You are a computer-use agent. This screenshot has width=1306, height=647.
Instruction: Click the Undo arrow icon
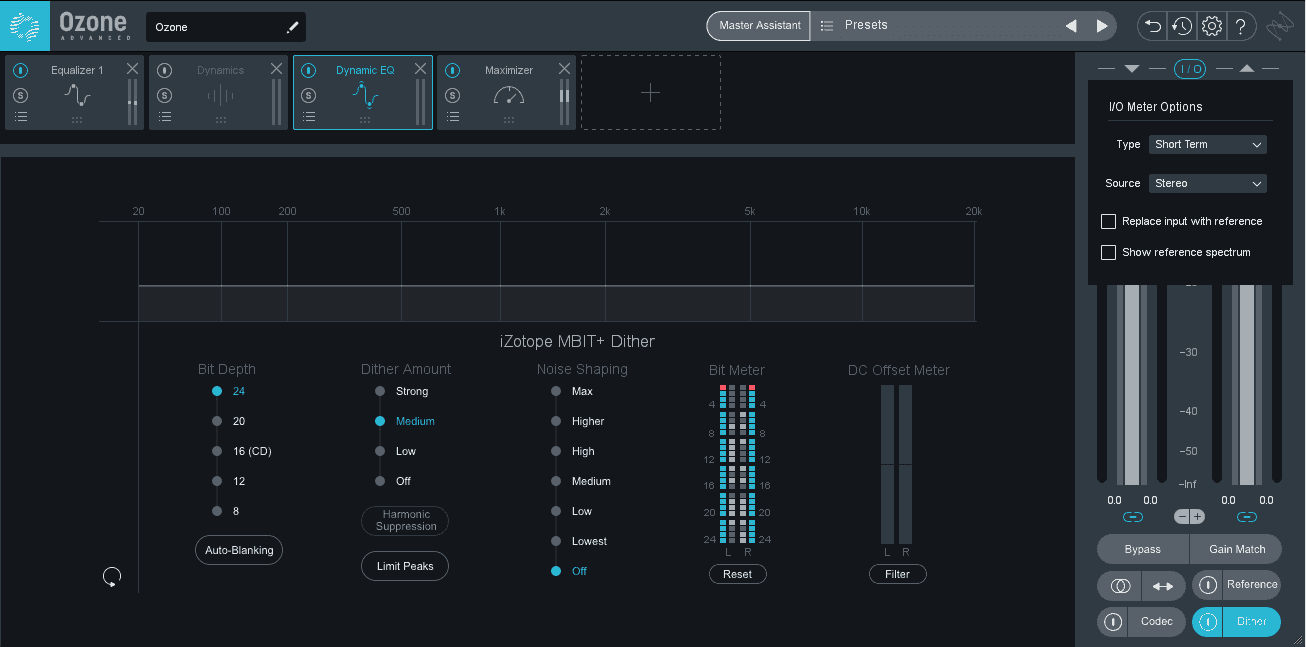(1153, 26)
